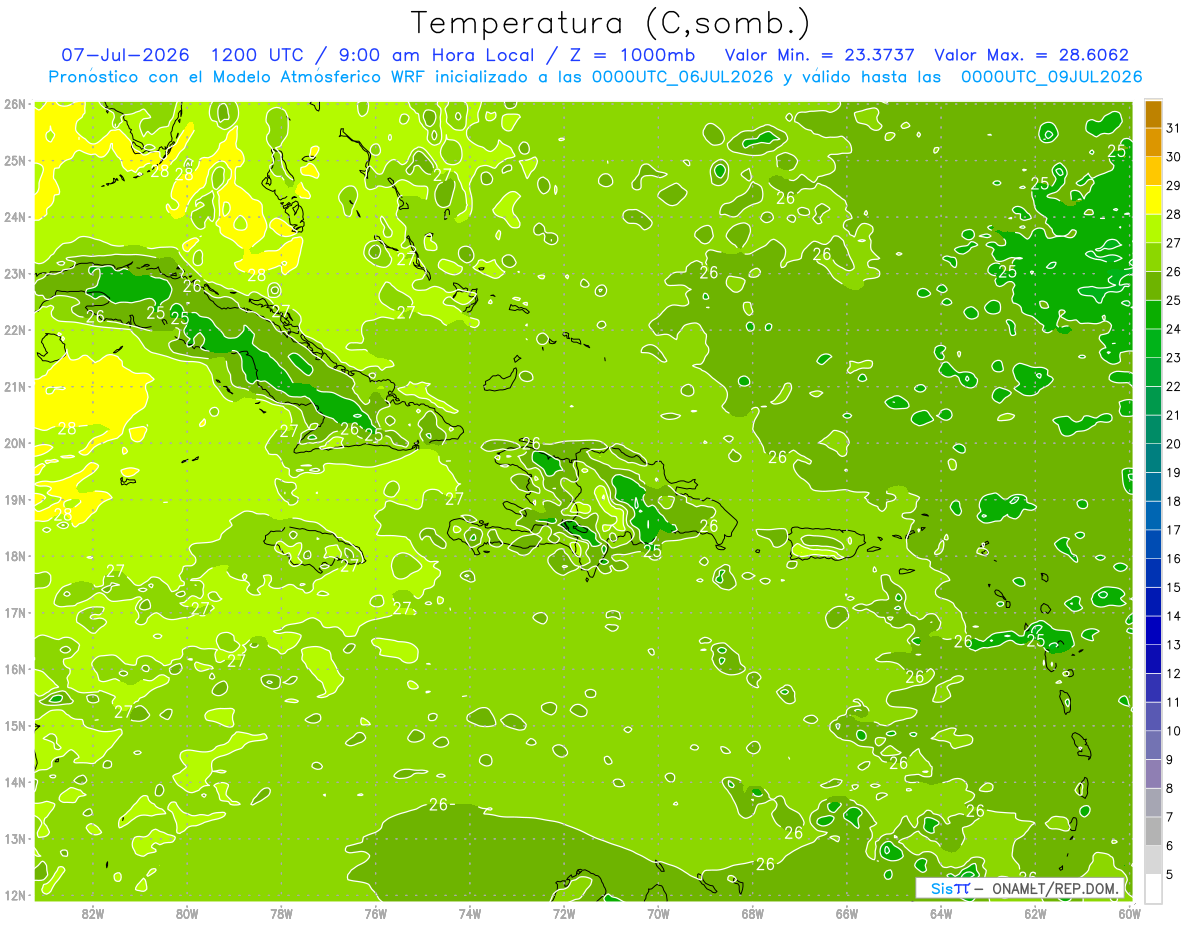Select the "21N" latitude label
The image size is (1200, 927).
point(15,386)
